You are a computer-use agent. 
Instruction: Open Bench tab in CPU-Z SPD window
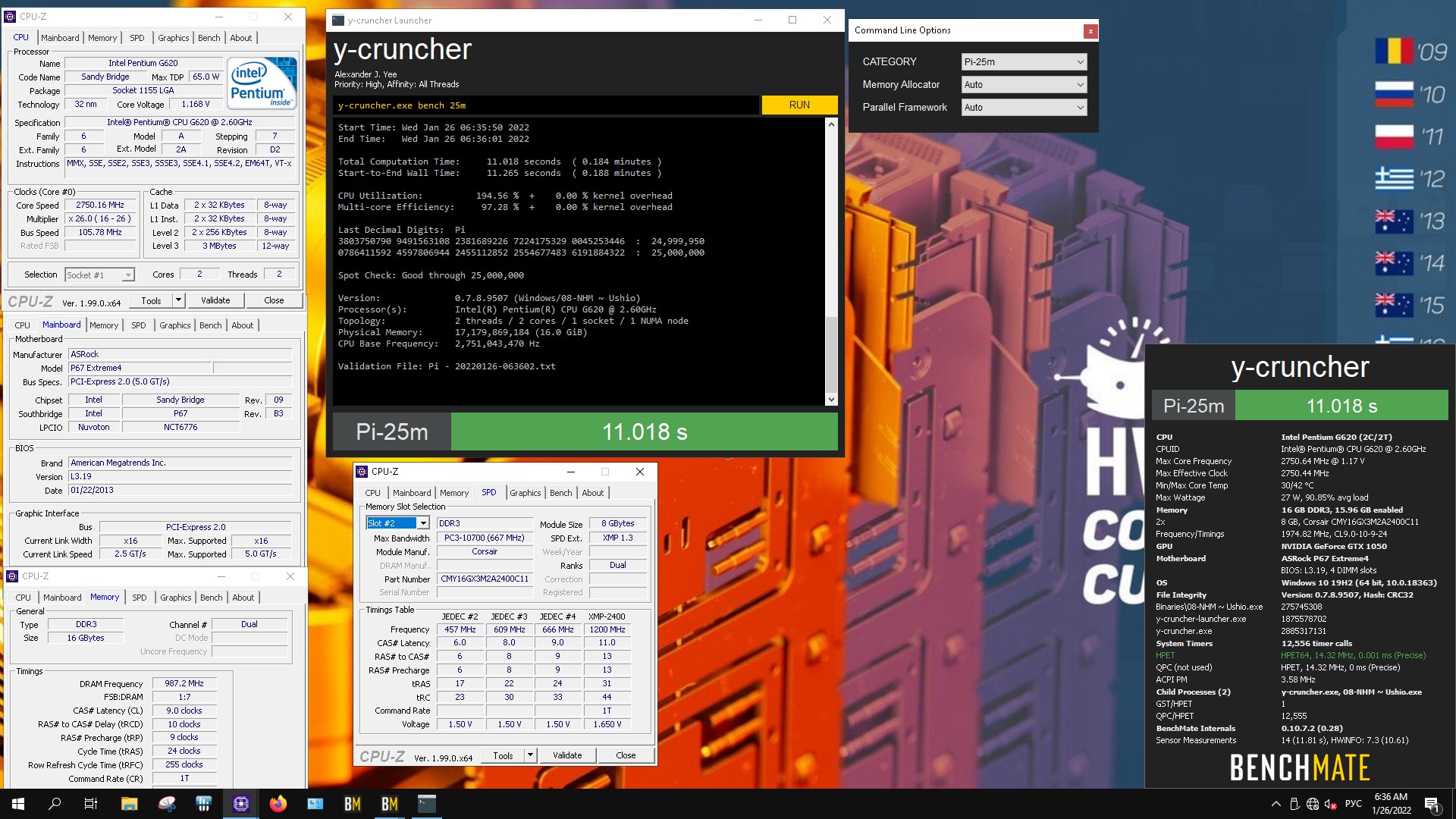tap(561, 493)
